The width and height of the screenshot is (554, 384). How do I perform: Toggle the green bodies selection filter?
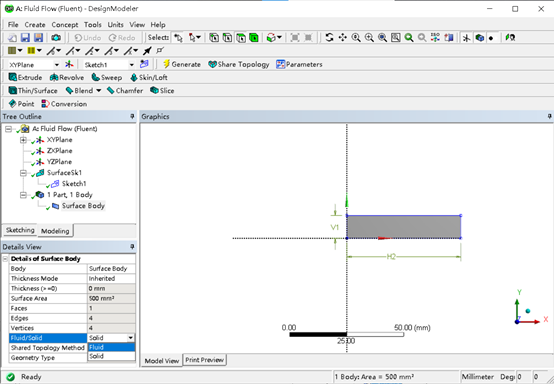pos(254,37)
